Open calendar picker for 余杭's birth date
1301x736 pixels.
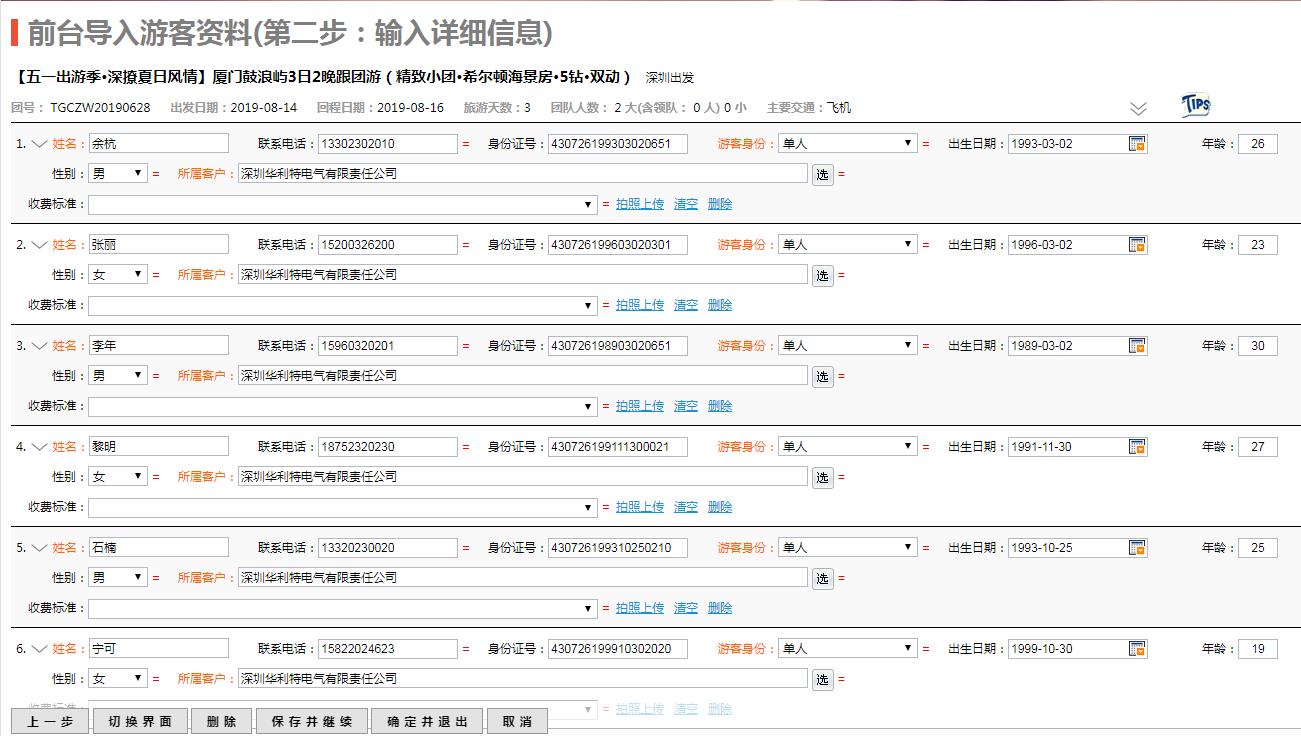tap(1137, 144)
